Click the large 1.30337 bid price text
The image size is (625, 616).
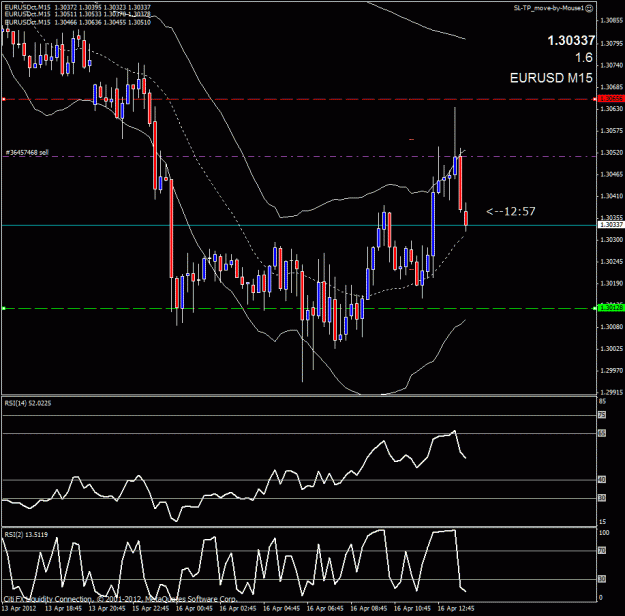pyautogui.click(x=571, y=40)
